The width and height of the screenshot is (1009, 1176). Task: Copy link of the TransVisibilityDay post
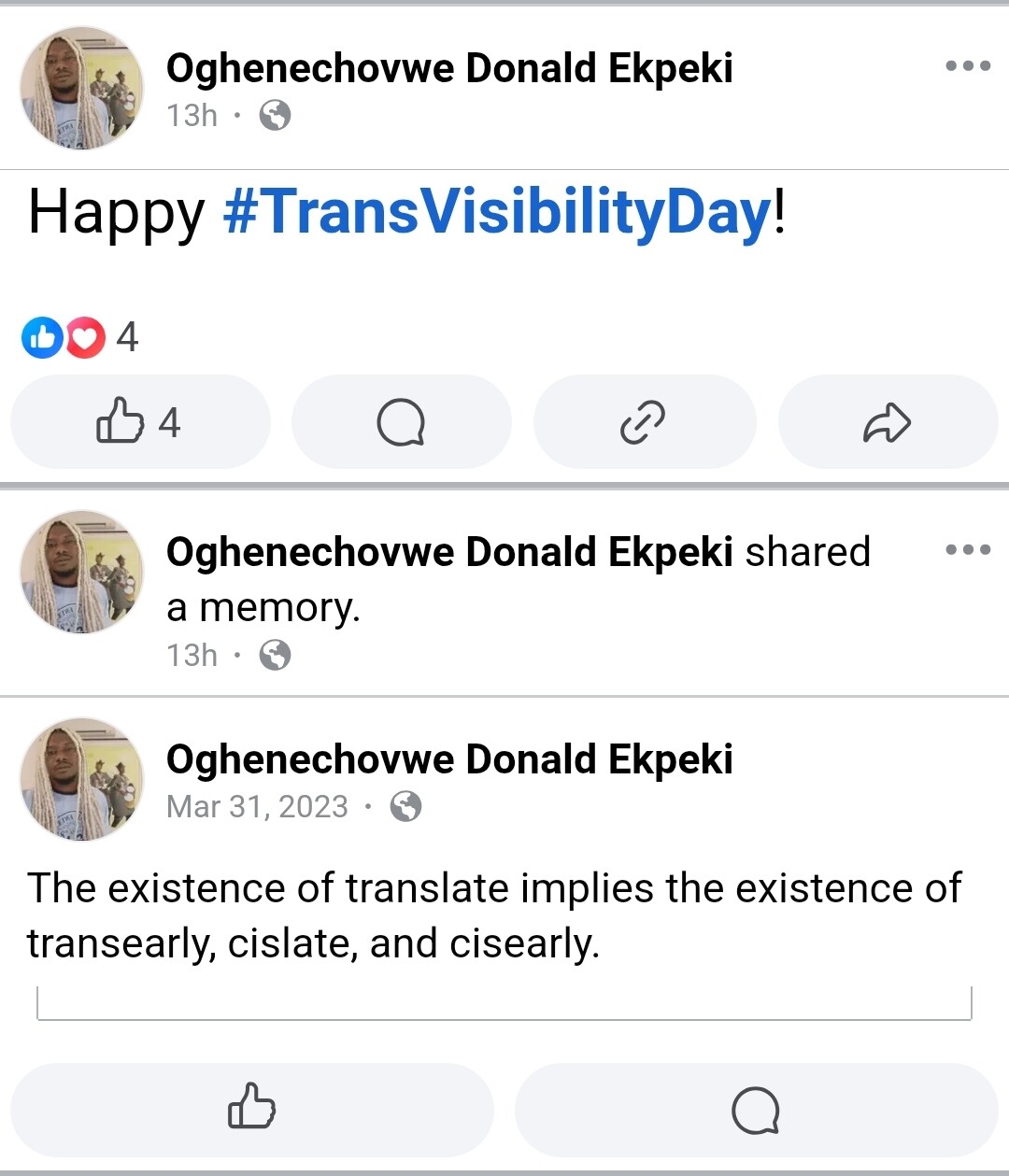[x=644, y=422]
